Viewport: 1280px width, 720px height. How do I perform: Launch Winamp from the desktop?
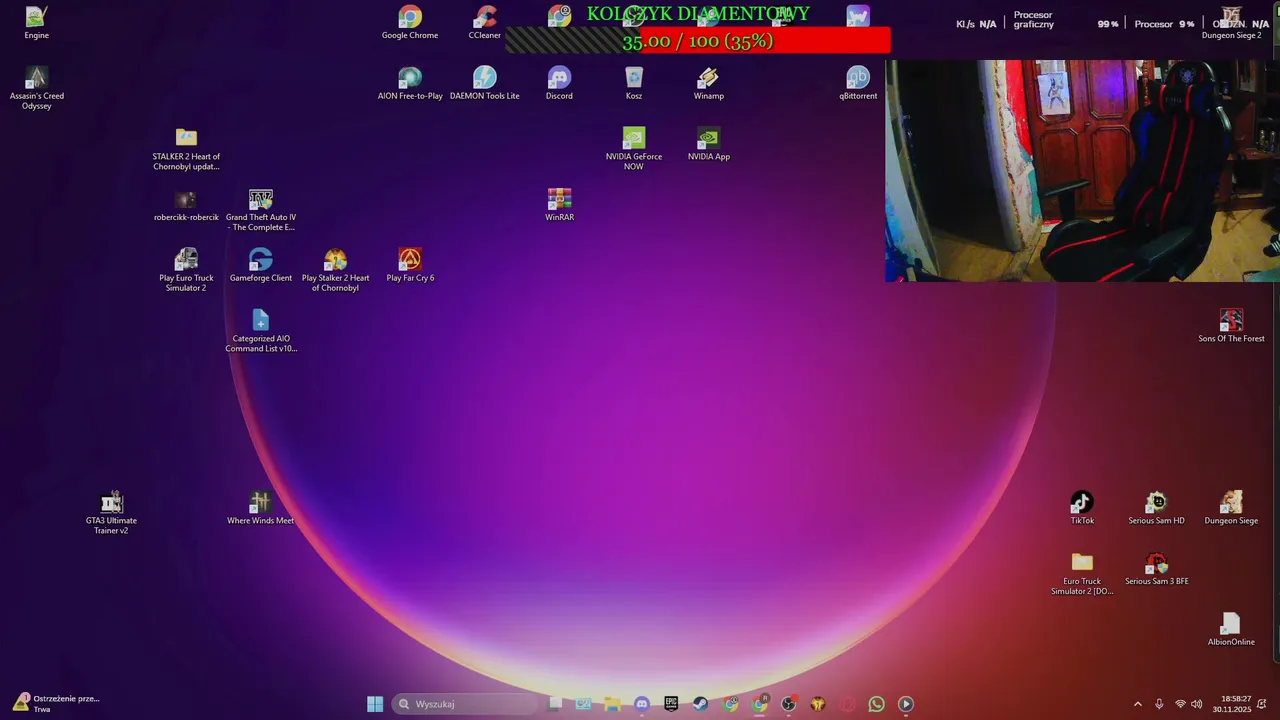[708, 83]
